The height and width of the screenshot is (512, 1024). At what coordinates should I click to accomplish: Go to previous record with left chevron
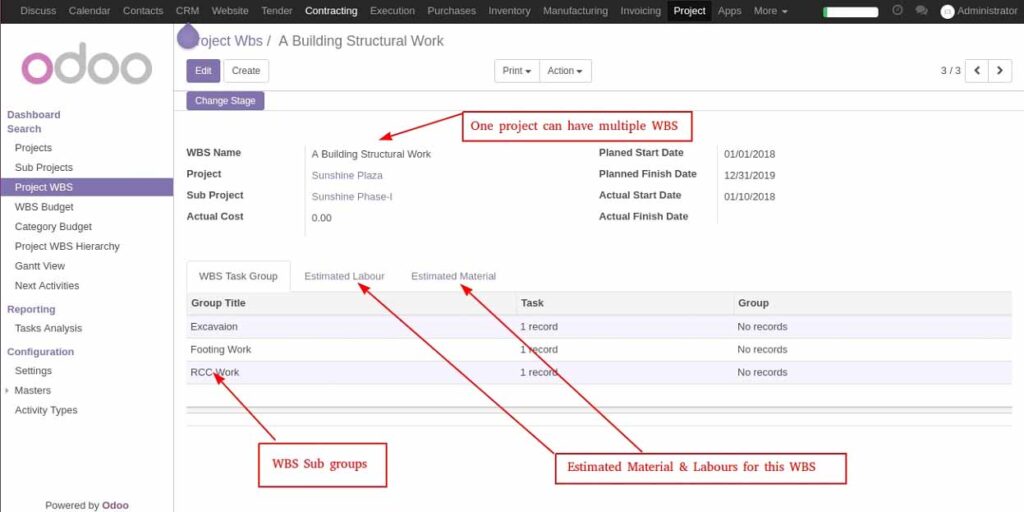975,71
